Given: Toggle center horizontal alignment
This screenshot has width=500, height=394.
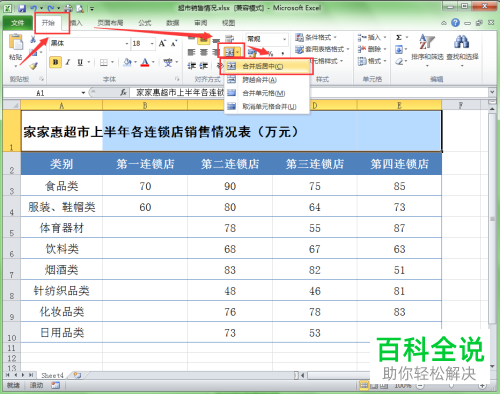Looking at the screenshot, I should [x=204, y=52].
